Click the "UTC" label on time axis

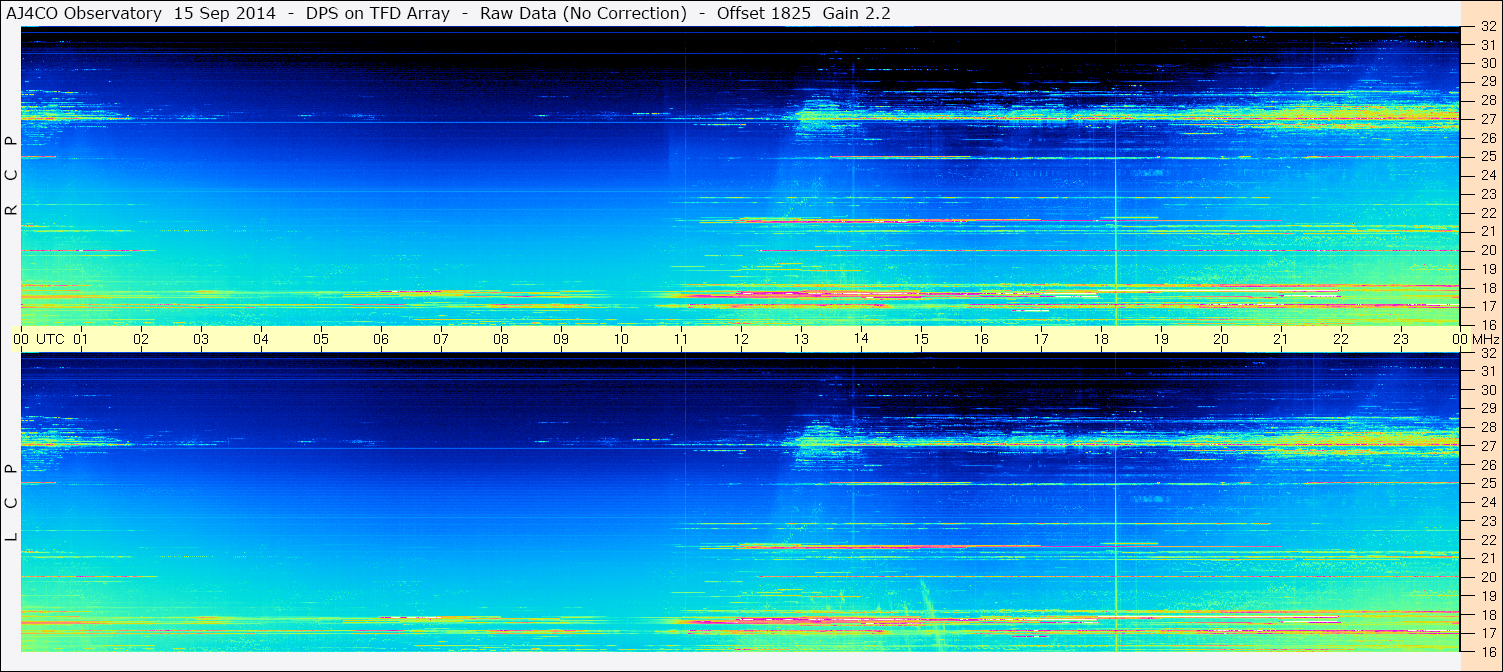click(50, 339)
